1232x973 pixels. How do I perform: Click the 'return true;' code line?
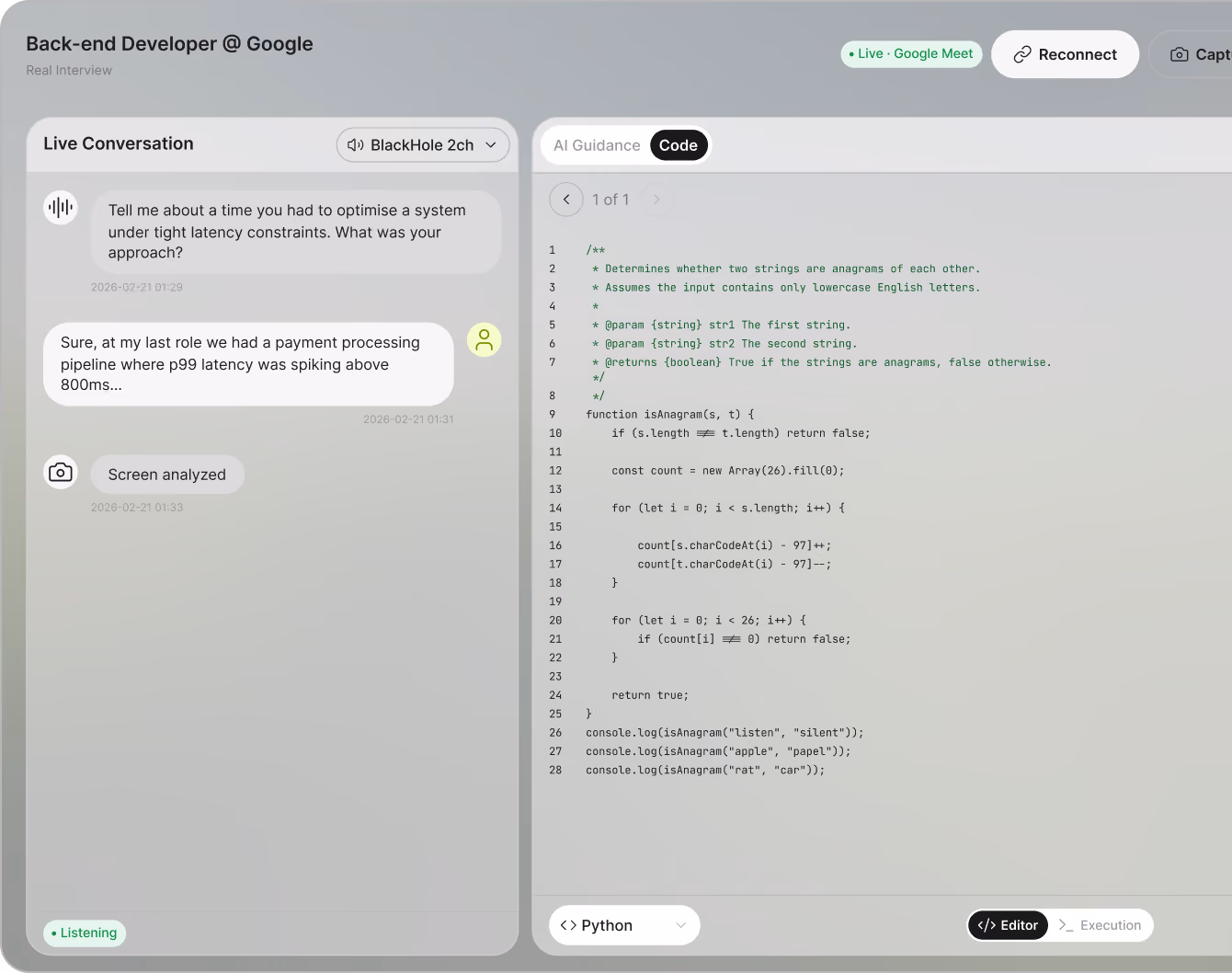coord(650,695)
